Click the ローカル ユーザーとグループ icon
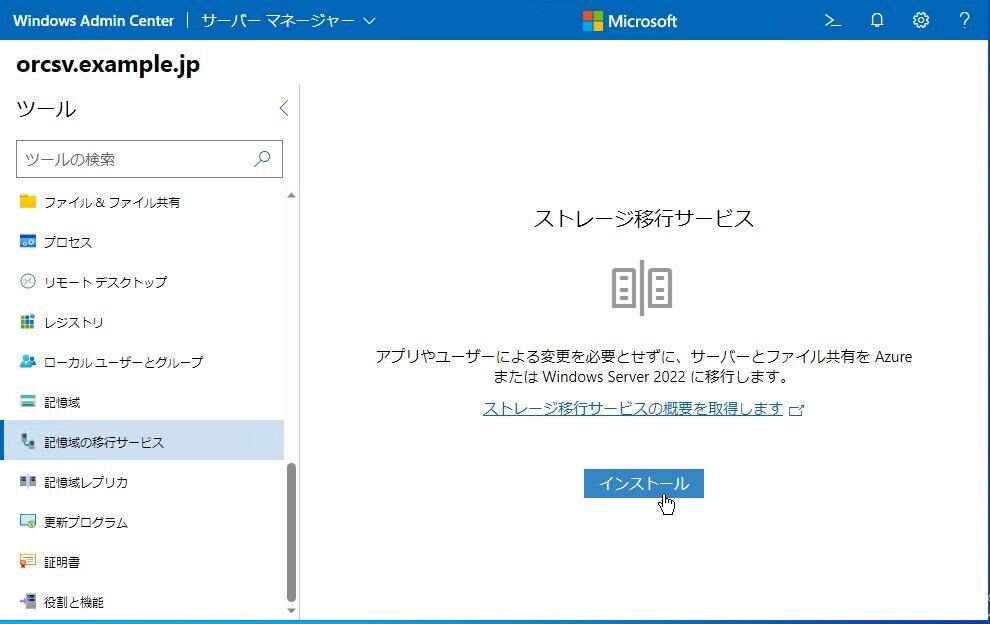 (x=28, y=361)
